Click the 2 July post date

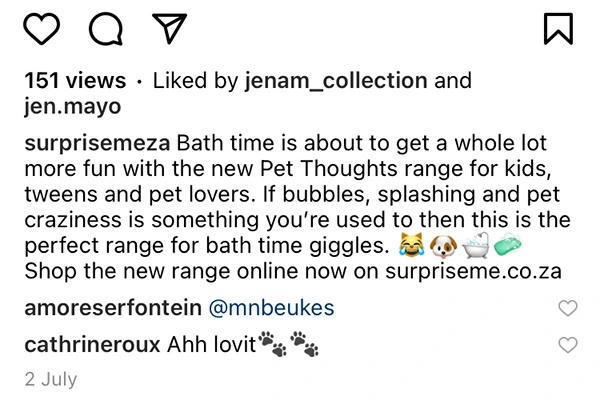coord(50,380)
